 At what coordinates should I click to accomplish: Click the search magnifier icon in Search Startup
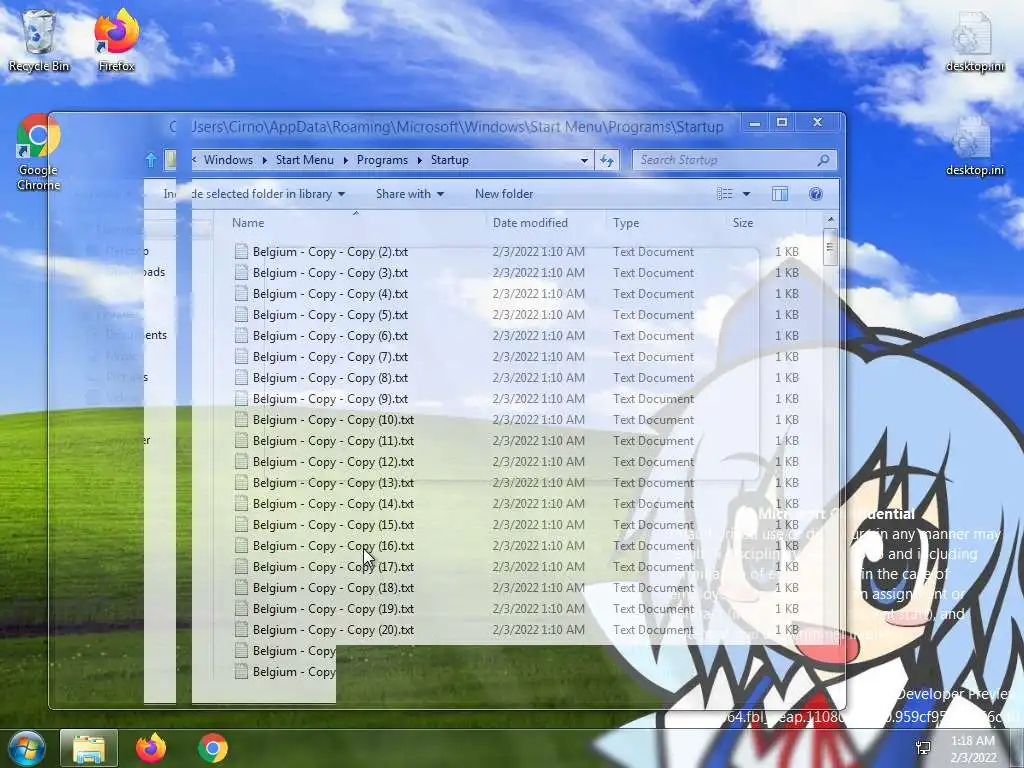(x=824, y=160)
